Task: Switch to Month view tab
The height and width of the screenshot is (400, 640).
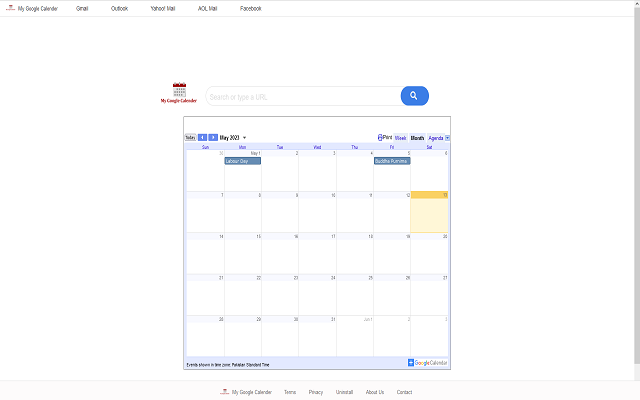Action: [x=417, y=138]
